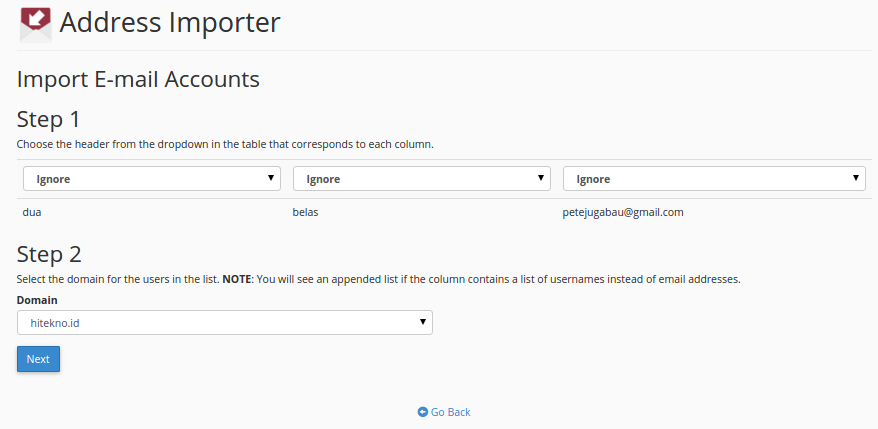Expand the Domain dropdown showing hitekno.id
The width and height of the screenshot is (878, 429).
225,323
